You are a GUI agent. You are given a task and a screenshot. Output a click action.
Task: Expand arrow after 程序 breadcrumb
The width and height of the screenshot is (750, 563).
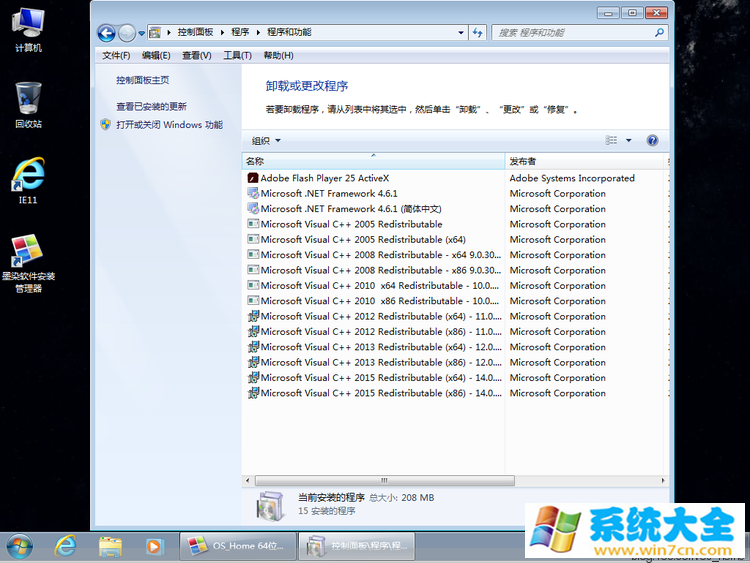click(258, 33)
